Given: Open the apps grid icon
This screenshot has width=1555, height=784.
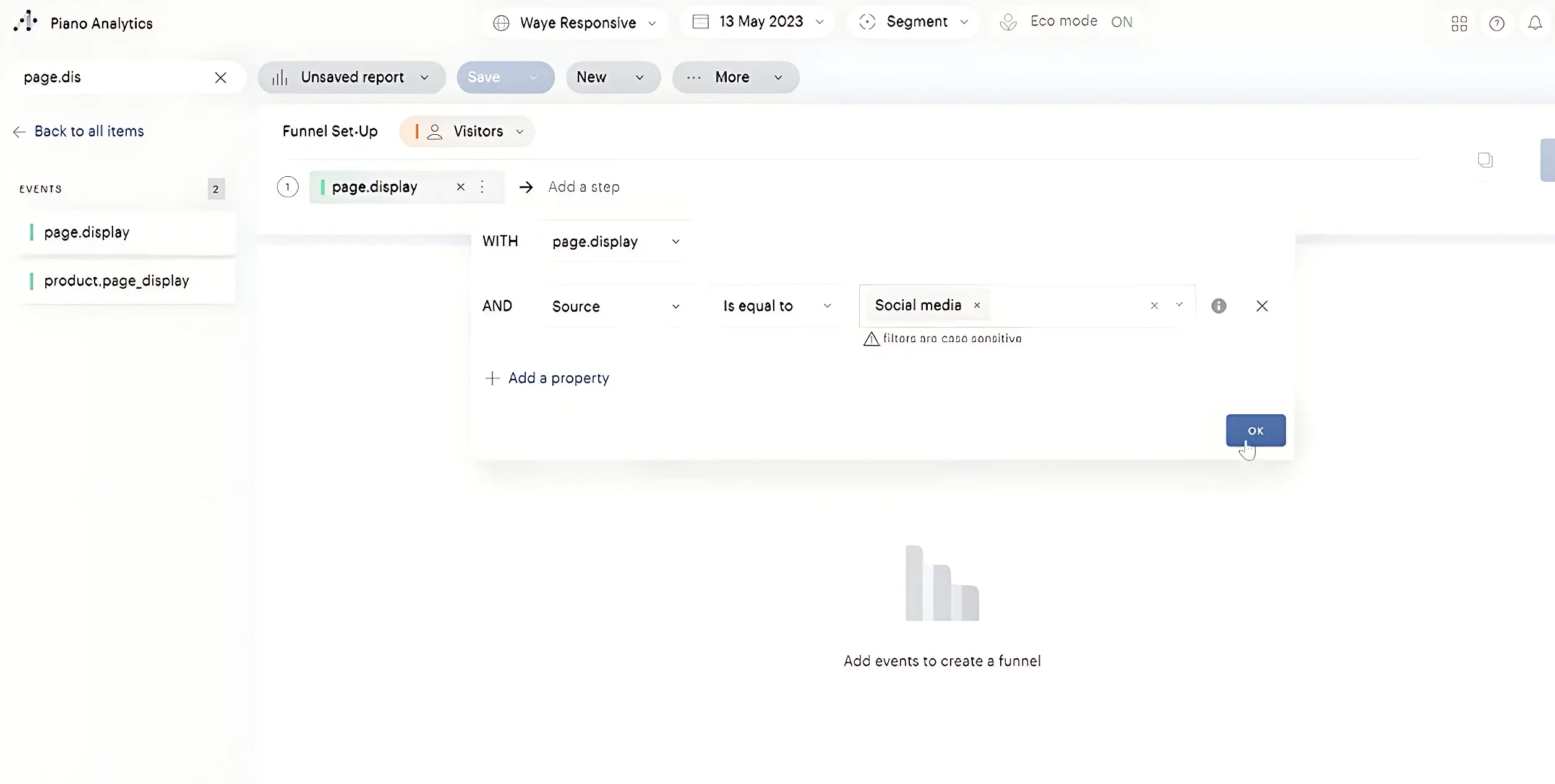Looking at the screenshot, I should pos(1459,23).
